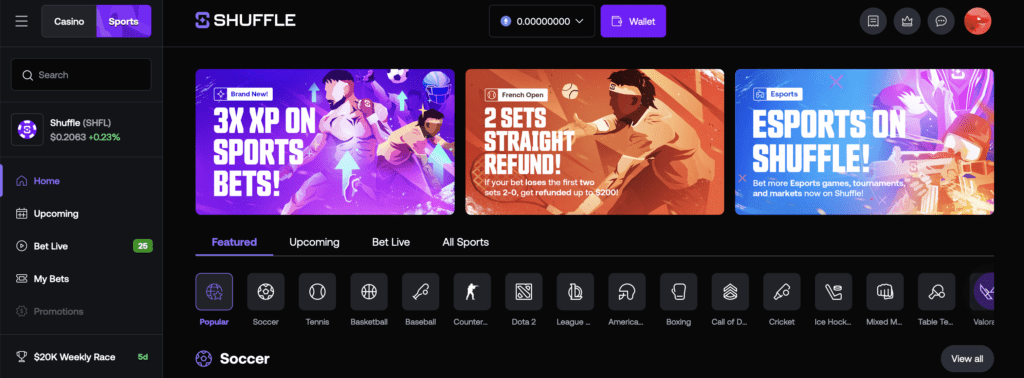Click the $0.2063 SHFL price text
Image resolution: width=1024 pixels, height=378 pixels.
68,137
